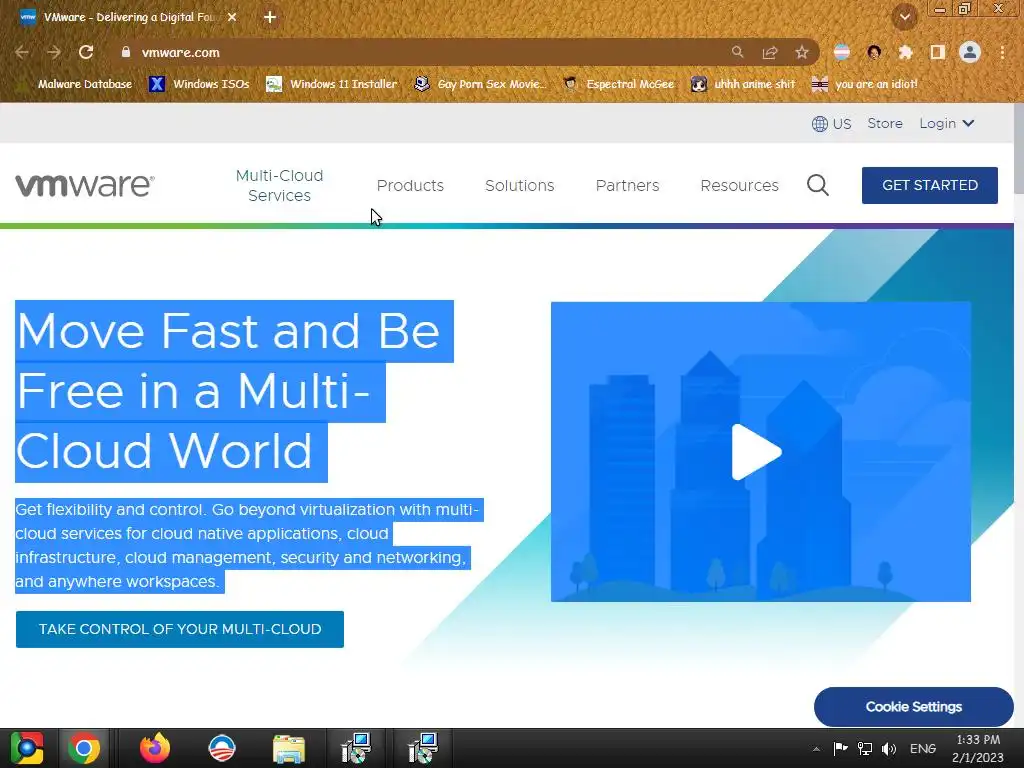Viewport: 1024px width, 768px height.
Task: Open the Extensions puzzle icon
Action: coord(906,52)
